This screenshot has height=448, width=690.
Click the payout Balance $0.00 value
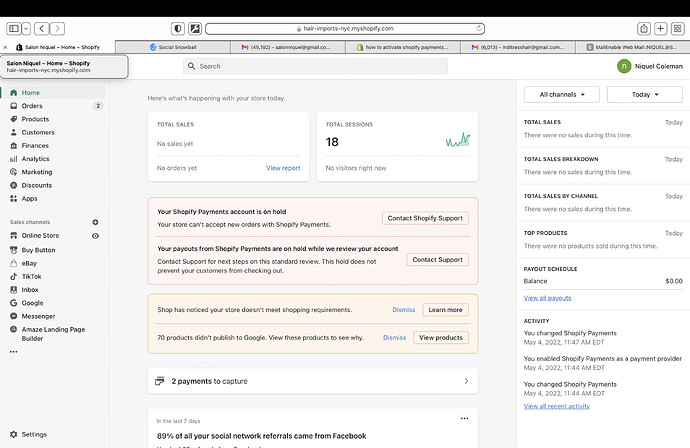coord(674,281)
